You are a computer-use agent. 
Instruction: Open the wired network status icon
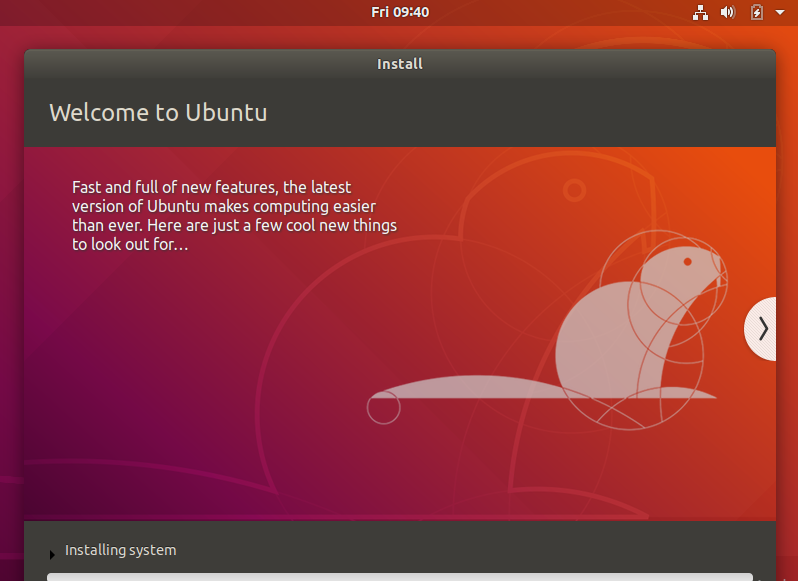click(x=700, y=13)
